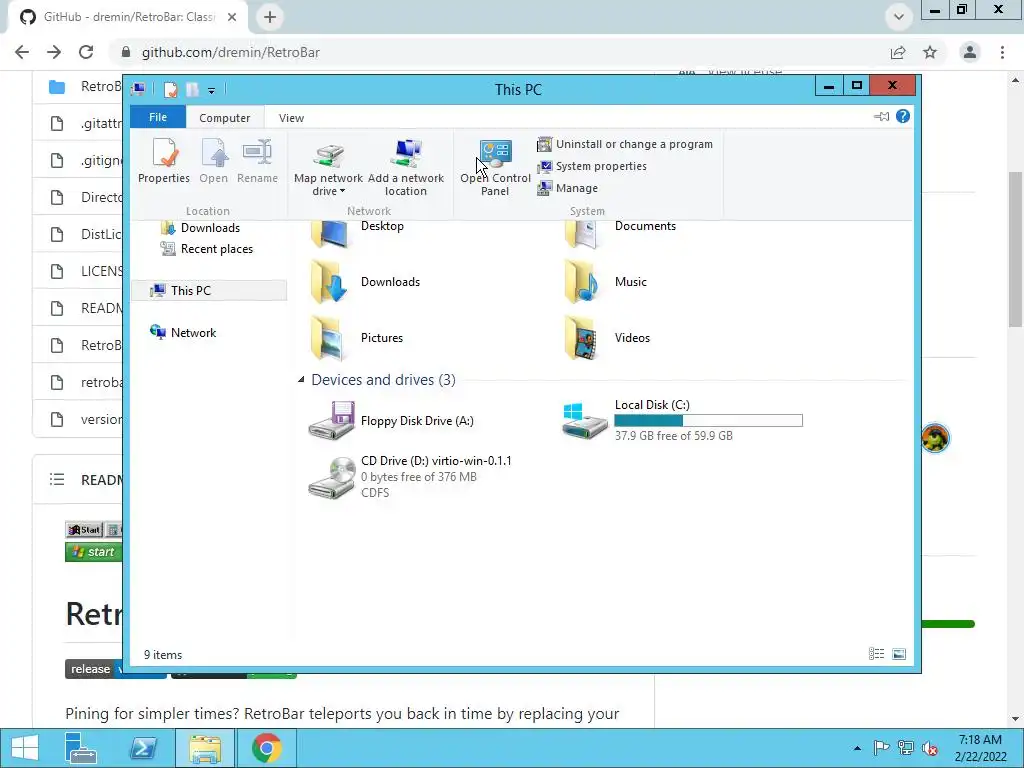The height and width of the screenshot is (768, 1024).
Task: Select Floppy Disk Drive (A:)
Action: [392, 421]
